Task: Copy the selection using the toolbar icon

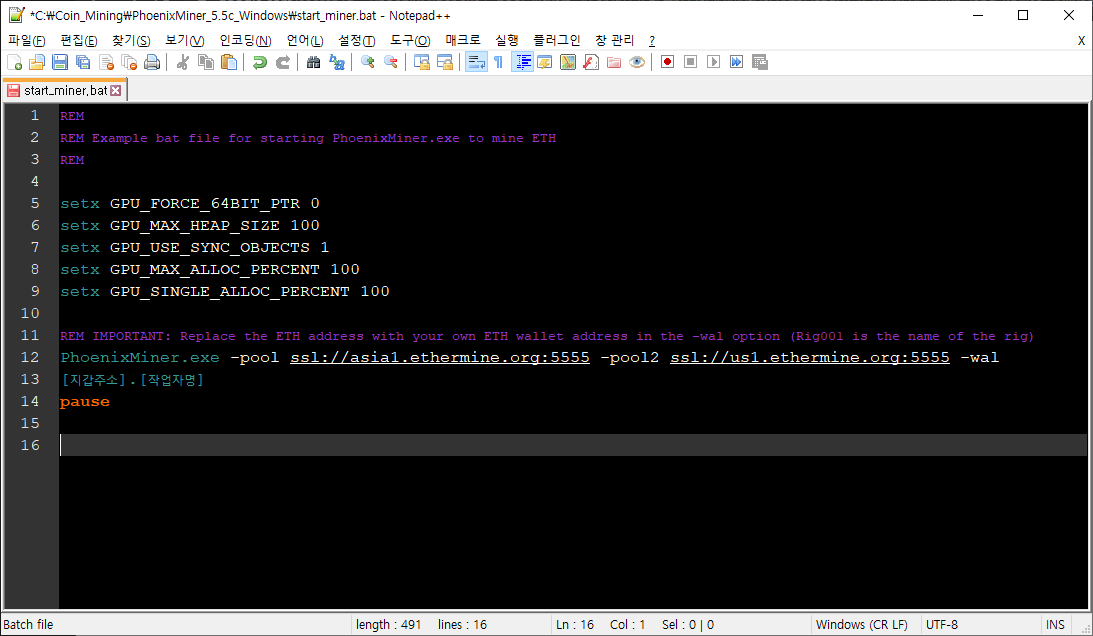Action: 206,62
